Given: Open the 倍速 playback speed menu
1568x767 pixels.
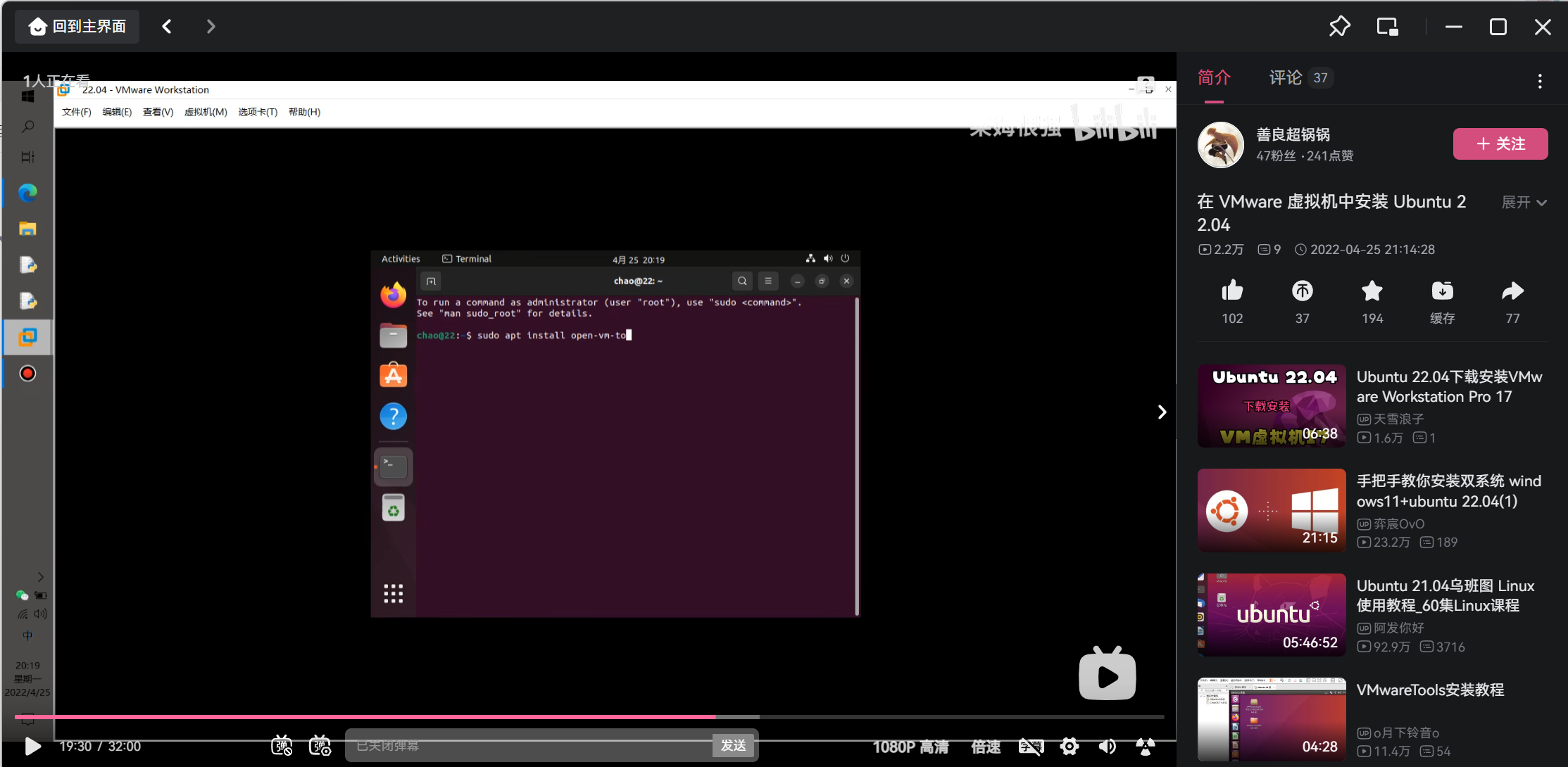Looking at the screenshot, I should pyautogui.click(x=986, y=747).
